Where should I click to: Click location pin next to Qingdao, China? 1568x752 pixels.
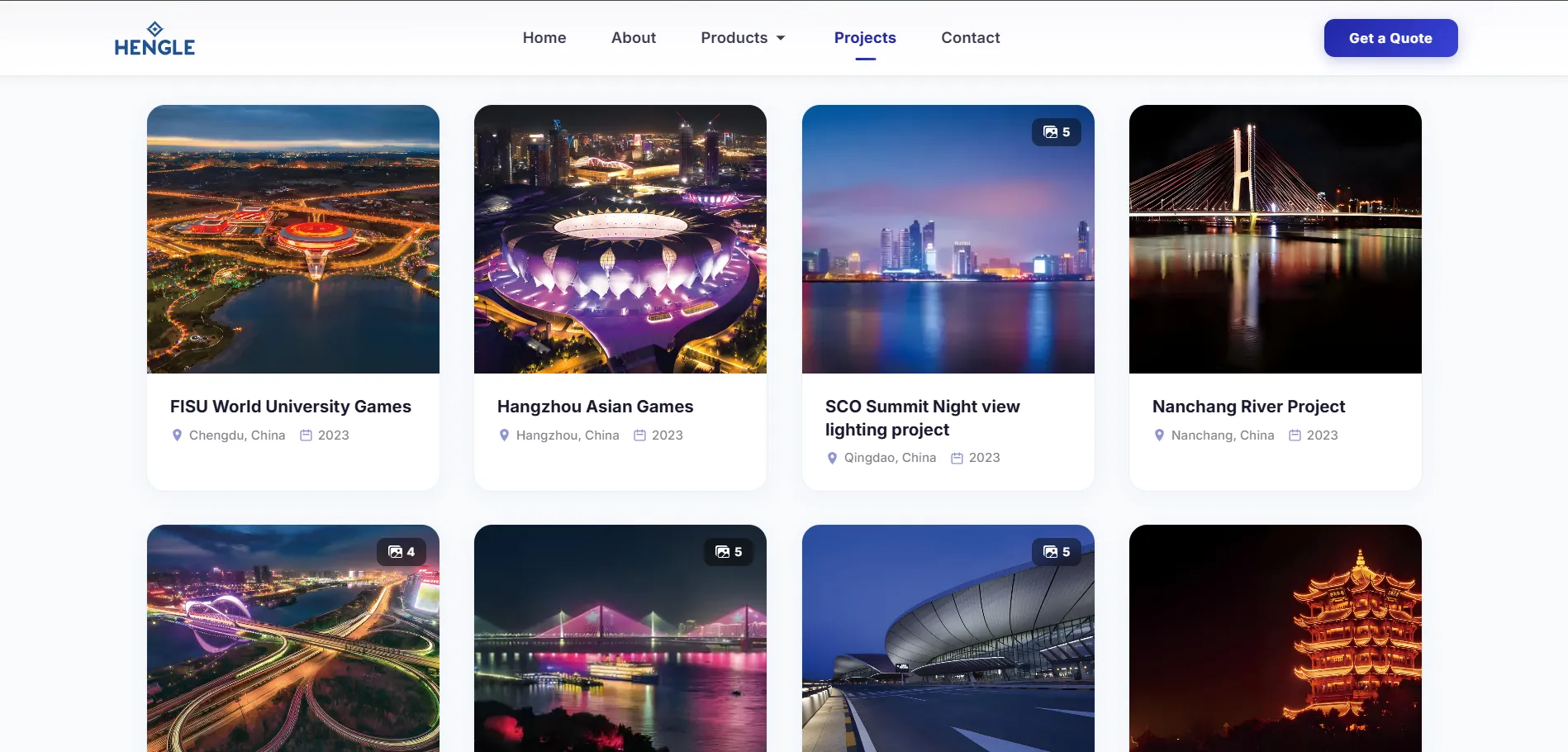(832, 458)
